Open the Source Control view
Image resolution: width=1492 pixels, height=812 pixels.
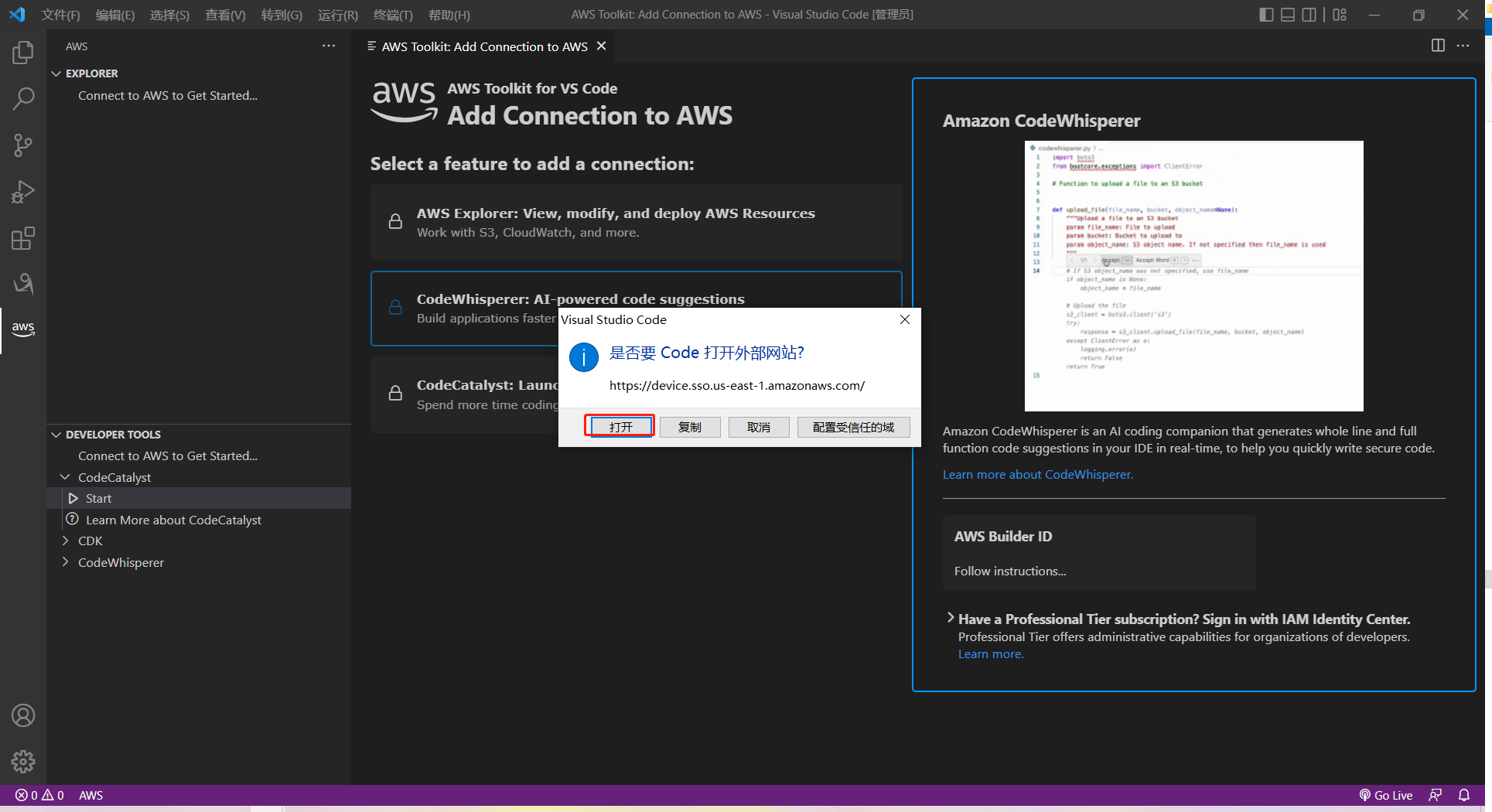23,145
